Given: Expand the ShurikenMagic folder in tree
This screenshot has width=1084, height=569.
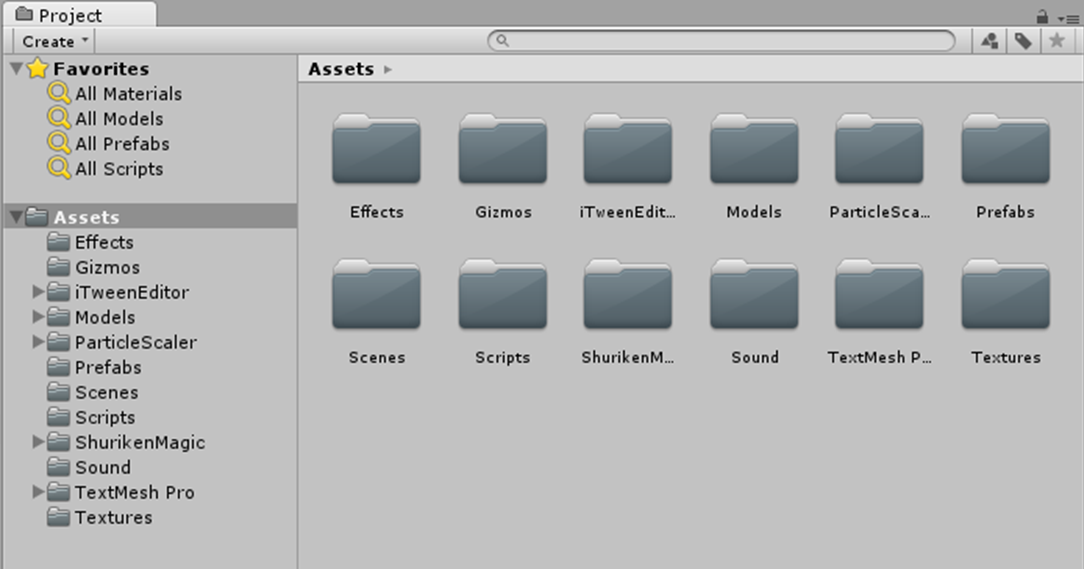Looking at the screenshot, I should click(38, 442).
